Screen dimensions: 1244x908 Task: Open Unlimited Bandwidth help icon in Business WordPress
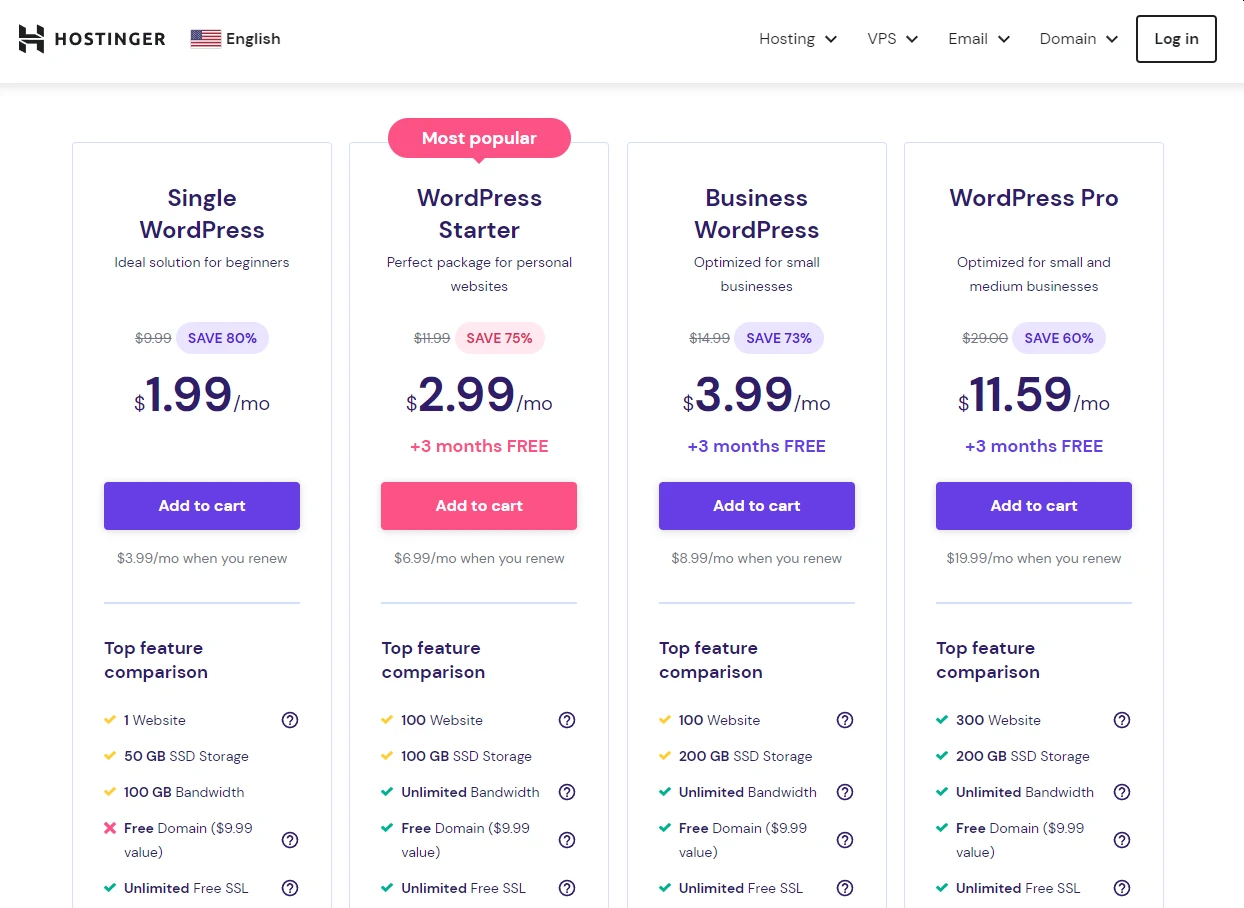pos(845,792)
